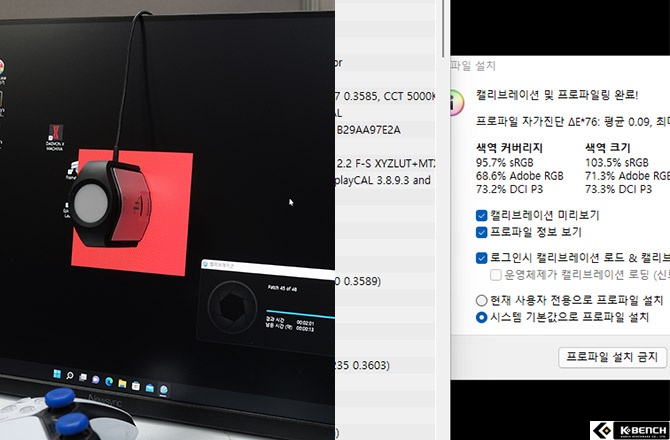Viewport: 670px width, 440px height.
Task: Select the running DisplayCAL taskbar icon
Action: click(x=164, y=390)
